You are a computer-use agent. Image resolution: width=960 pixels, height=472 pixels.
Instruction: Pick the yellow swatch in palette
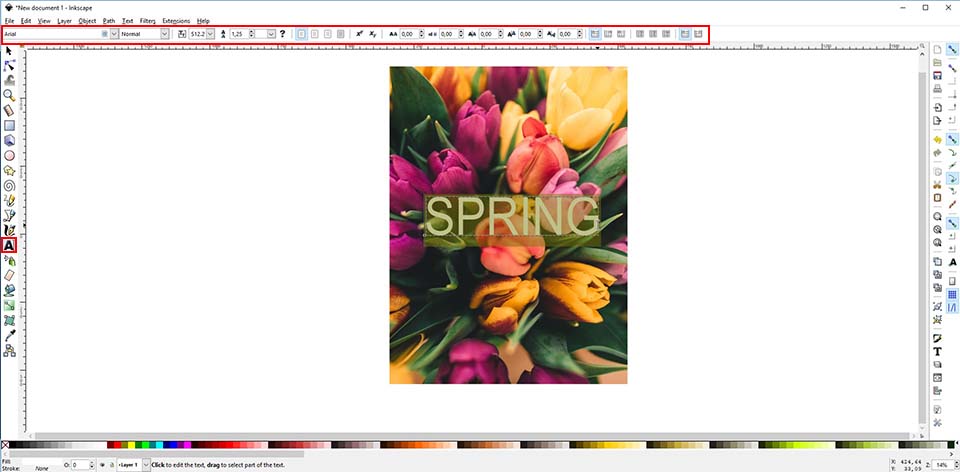pos(132,444)
